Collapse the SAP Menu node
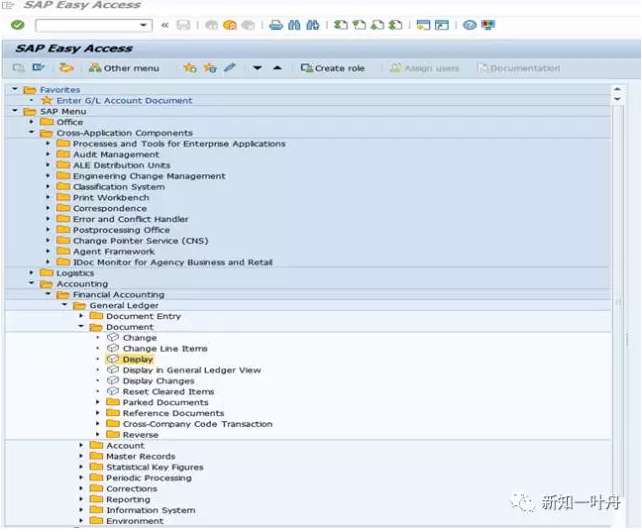Image resolution: width=642 pixels, height=532 pixels. (x=15, y=111)
